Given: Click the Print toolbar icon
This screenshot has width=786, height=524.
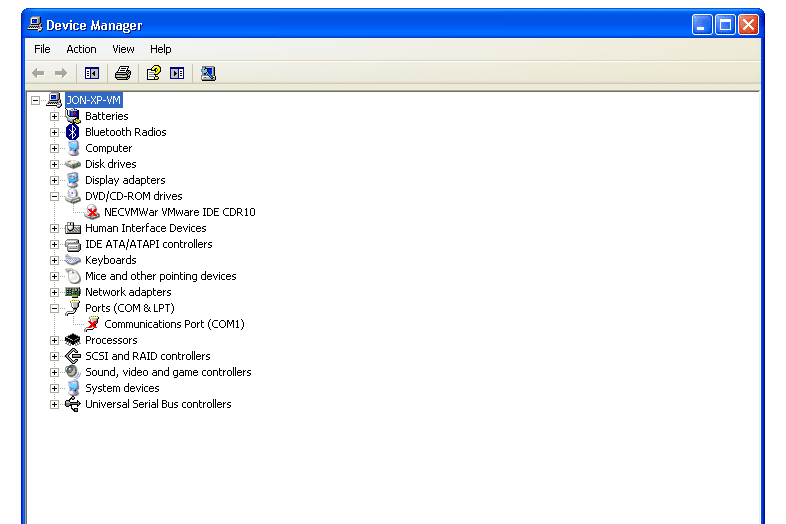Looking at the screenshot, I should (x=122, y=73).
